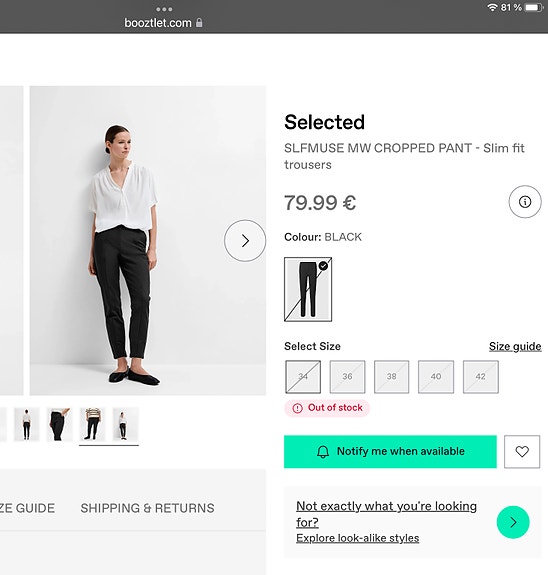Switch to the SIZE GUIDE tab
The image size is (548, 575).
tap(27, 508)
